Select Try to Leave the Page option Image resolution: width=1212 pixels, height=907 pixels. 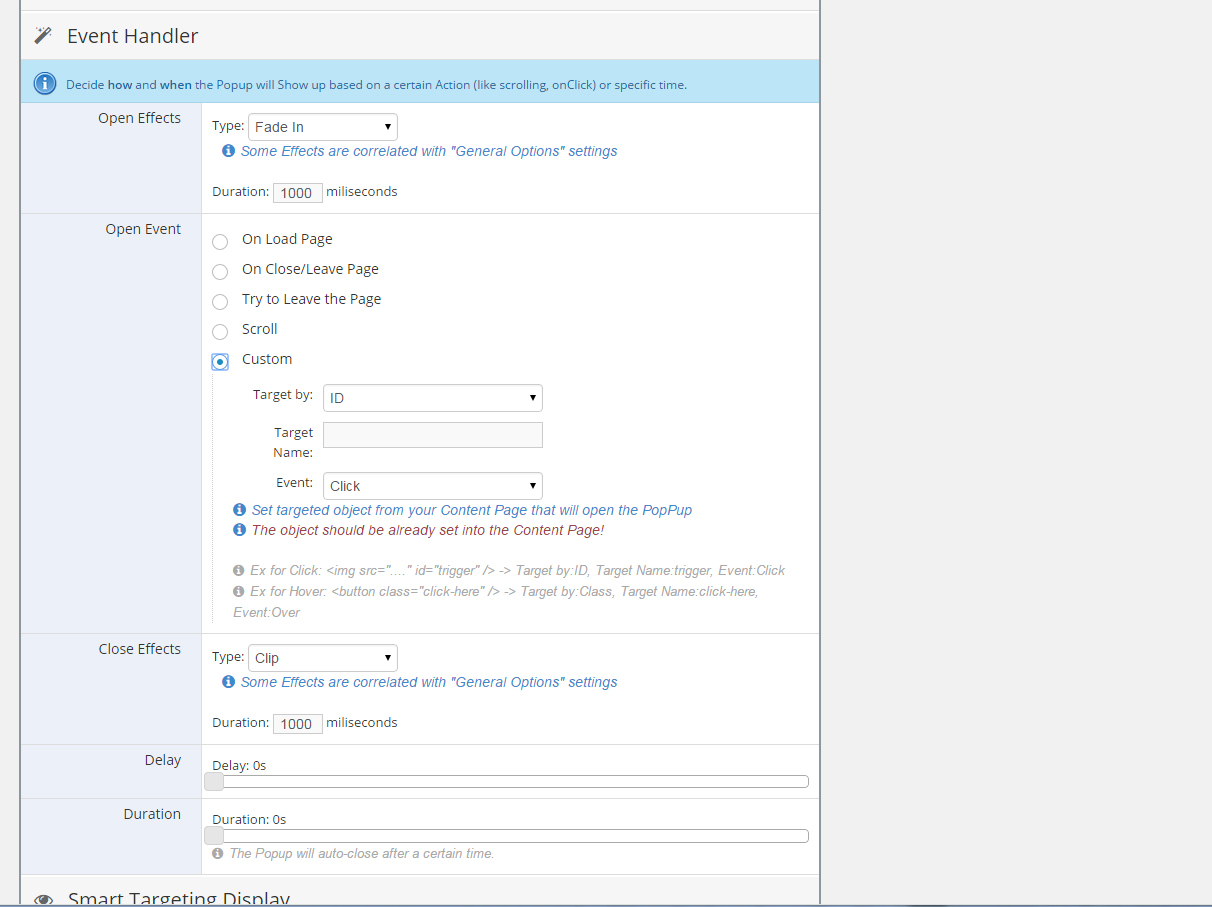220,301
